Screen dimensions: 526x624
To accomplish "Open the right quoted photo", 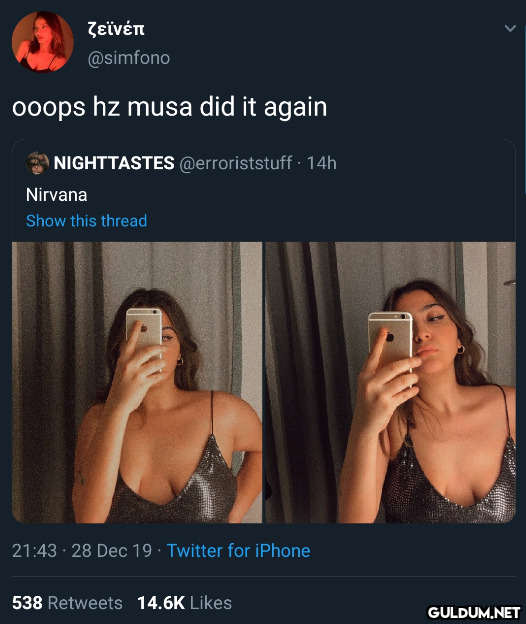I will point(391,382).
